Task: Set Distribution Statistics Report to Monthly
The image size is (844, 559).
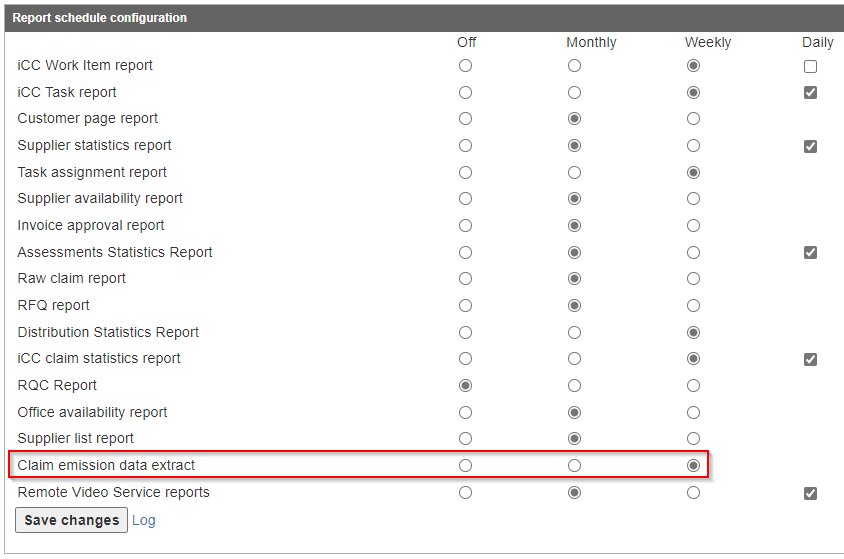Action: click(x=574, y=332)
